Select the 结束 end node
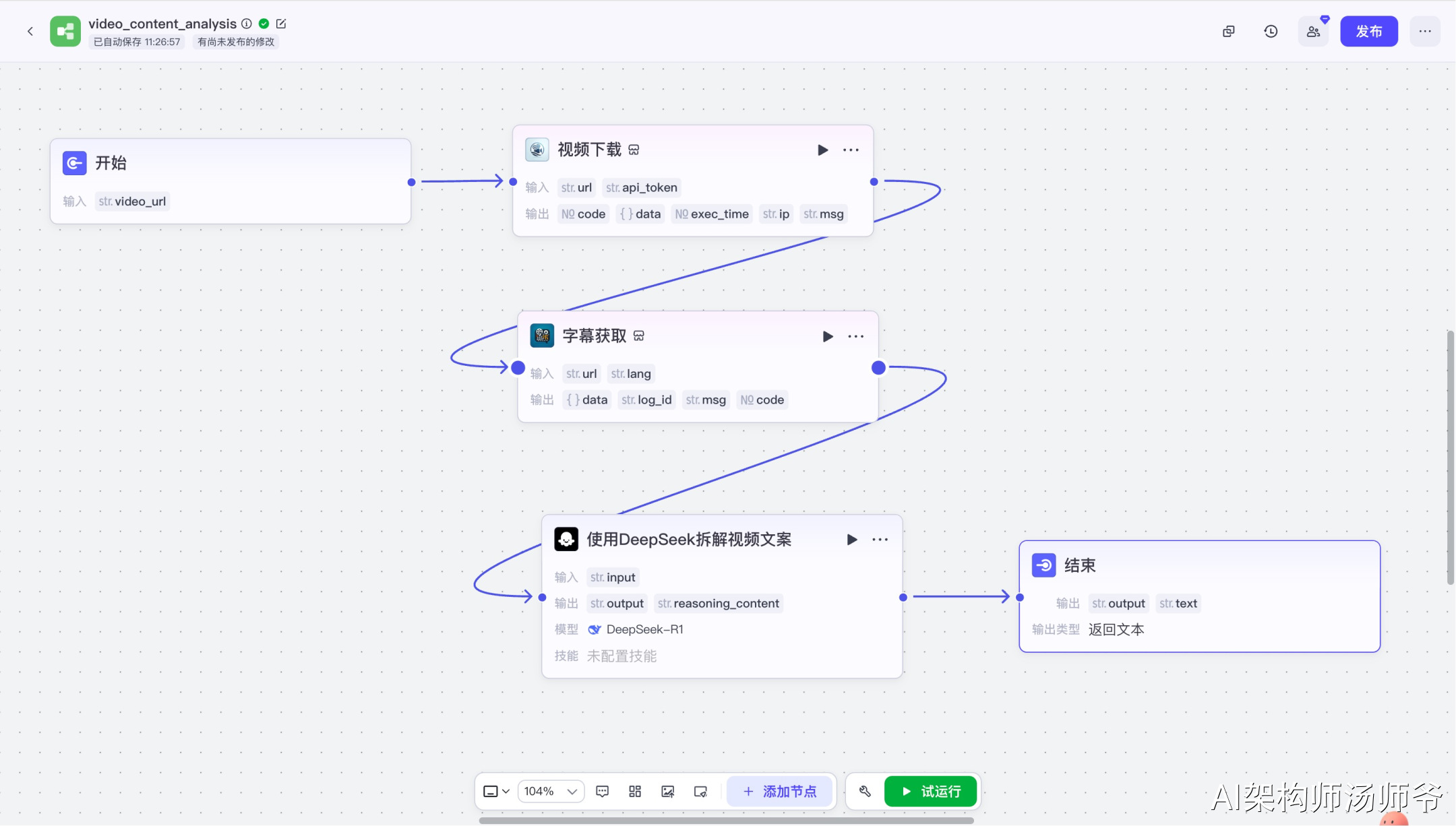 [1199, 565]
